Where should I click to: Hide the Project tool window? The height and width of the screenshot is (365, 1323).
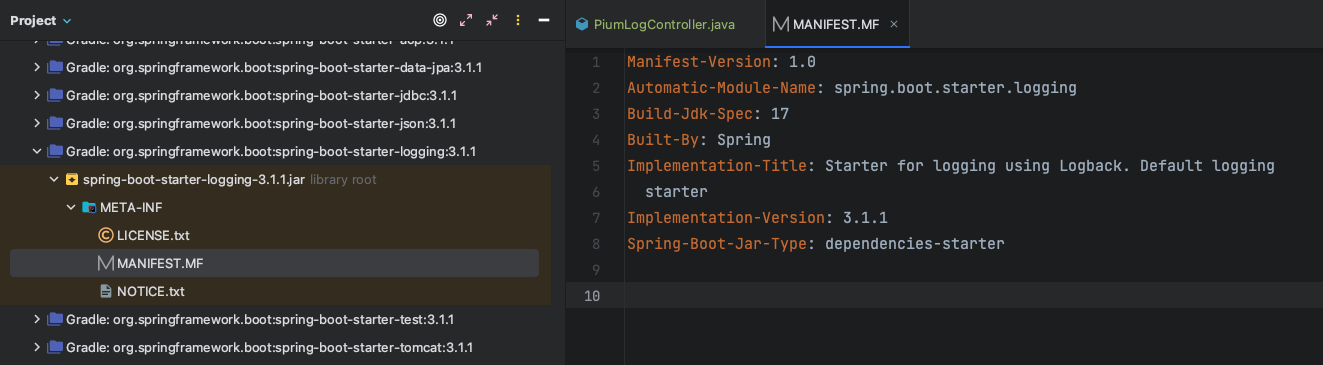tap(544, 20)
